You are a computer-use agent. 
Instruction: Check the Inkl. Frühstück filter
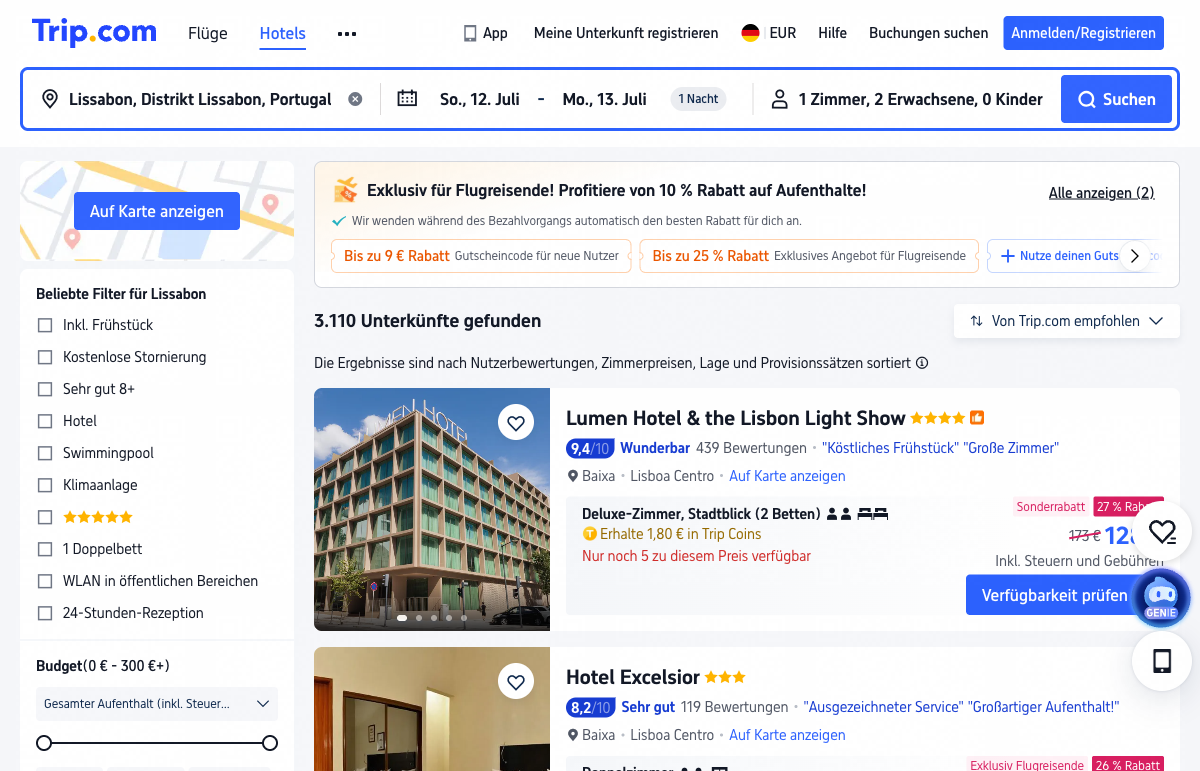pyautogui.click(x=45, y=325)
